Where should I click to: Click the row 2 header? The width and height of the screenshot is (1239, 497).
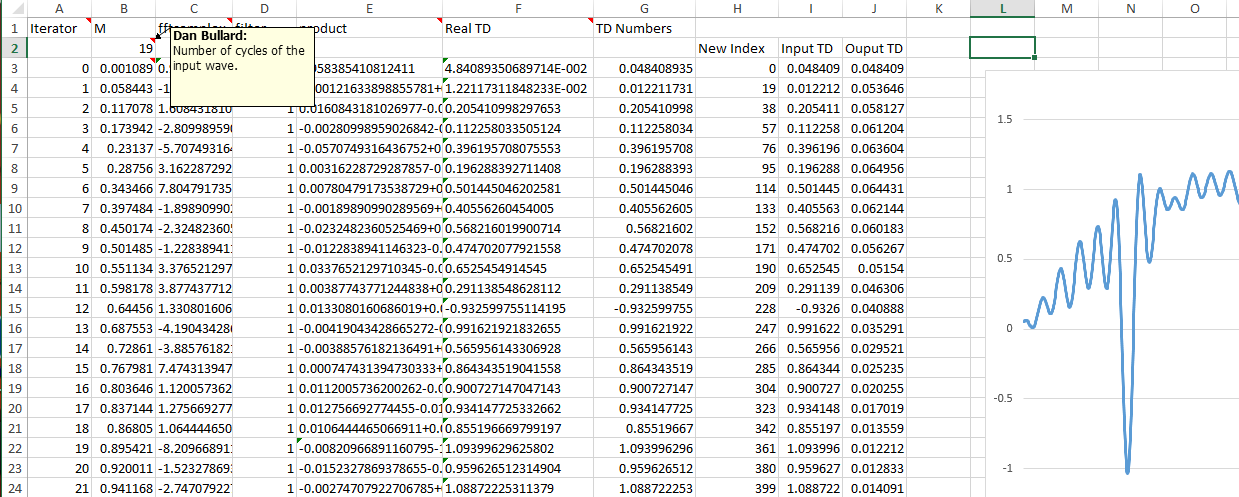(13, 48)
